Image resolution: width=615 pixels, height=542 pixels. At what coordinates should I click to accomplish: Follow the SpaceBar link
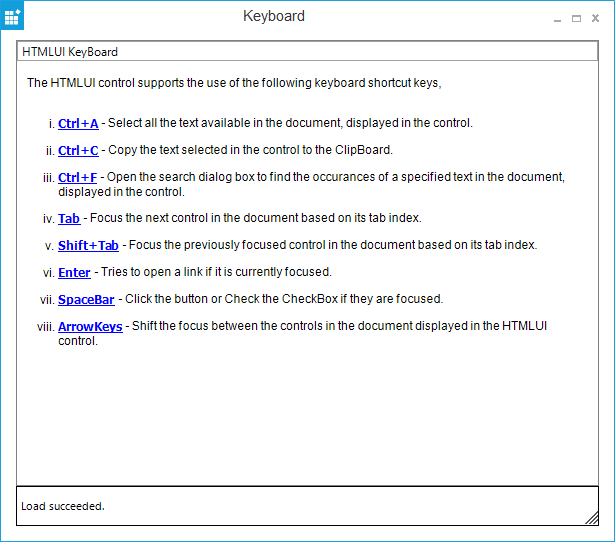pos(87,299)
